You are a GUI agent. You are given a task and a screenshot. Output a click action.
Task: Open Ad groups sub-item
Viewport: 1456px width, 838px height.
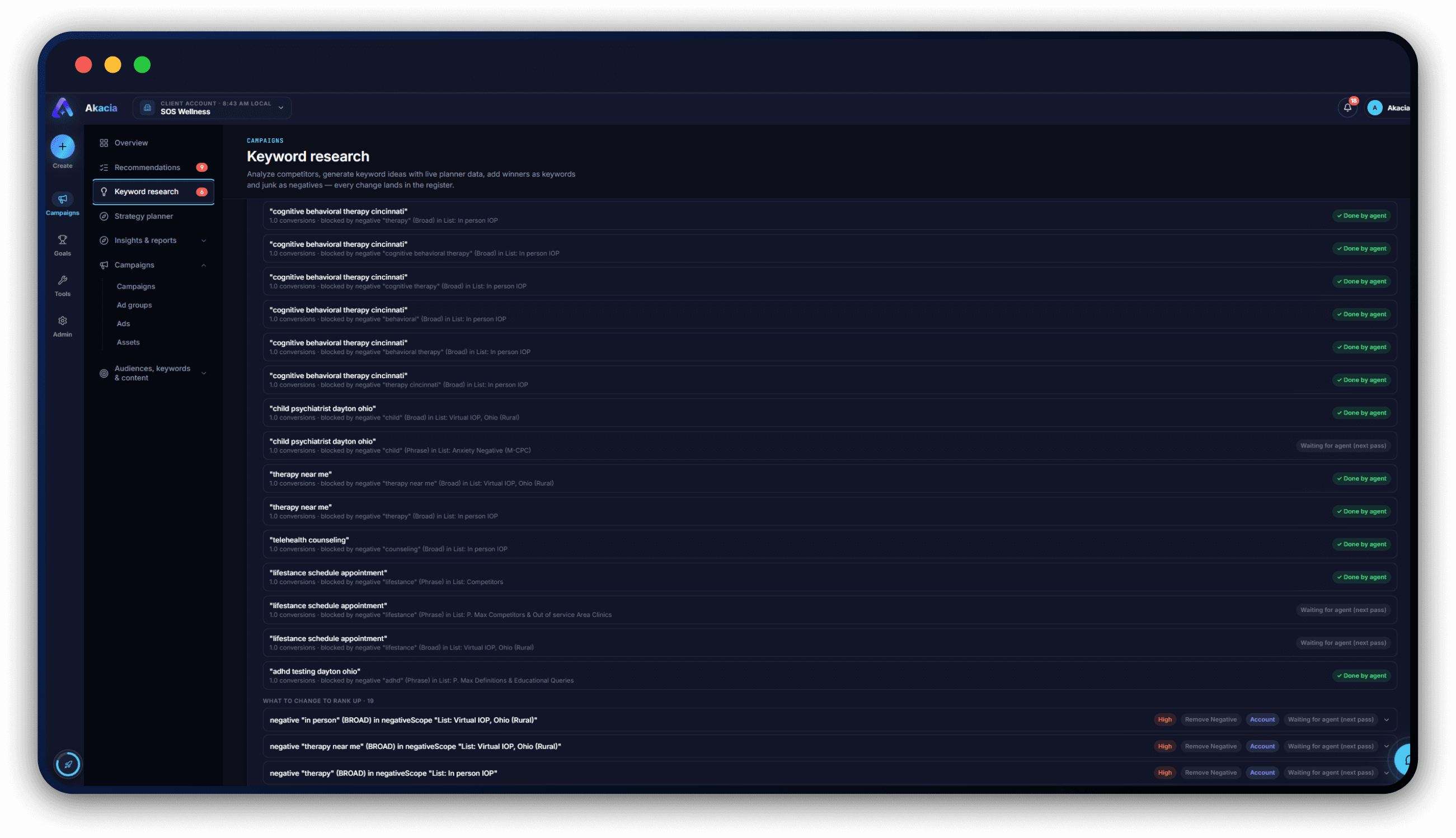(134, 305)
